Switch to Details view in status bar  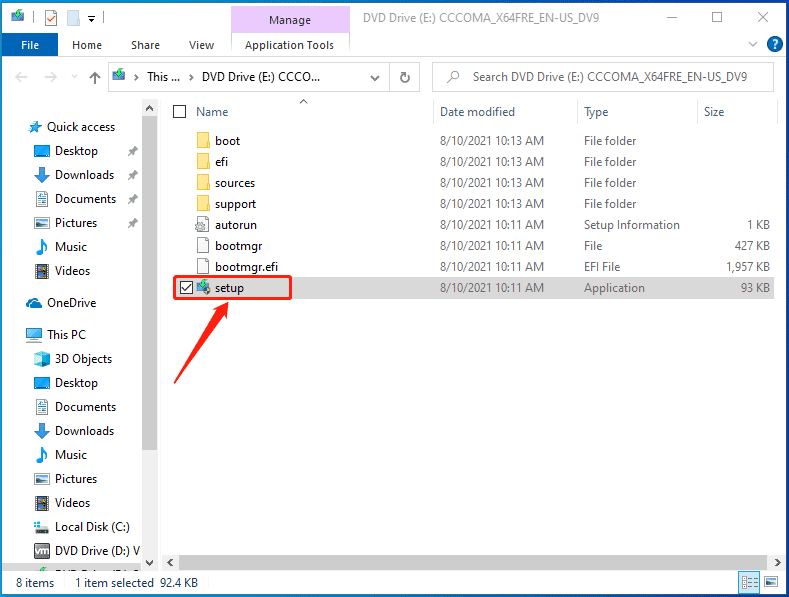[x=750, y=582]
